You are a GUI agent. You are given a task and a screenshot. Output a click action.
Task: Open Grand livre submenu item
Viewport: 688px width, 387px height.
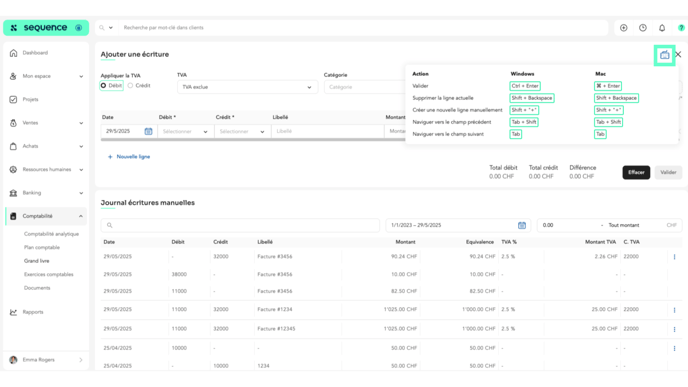36,261
